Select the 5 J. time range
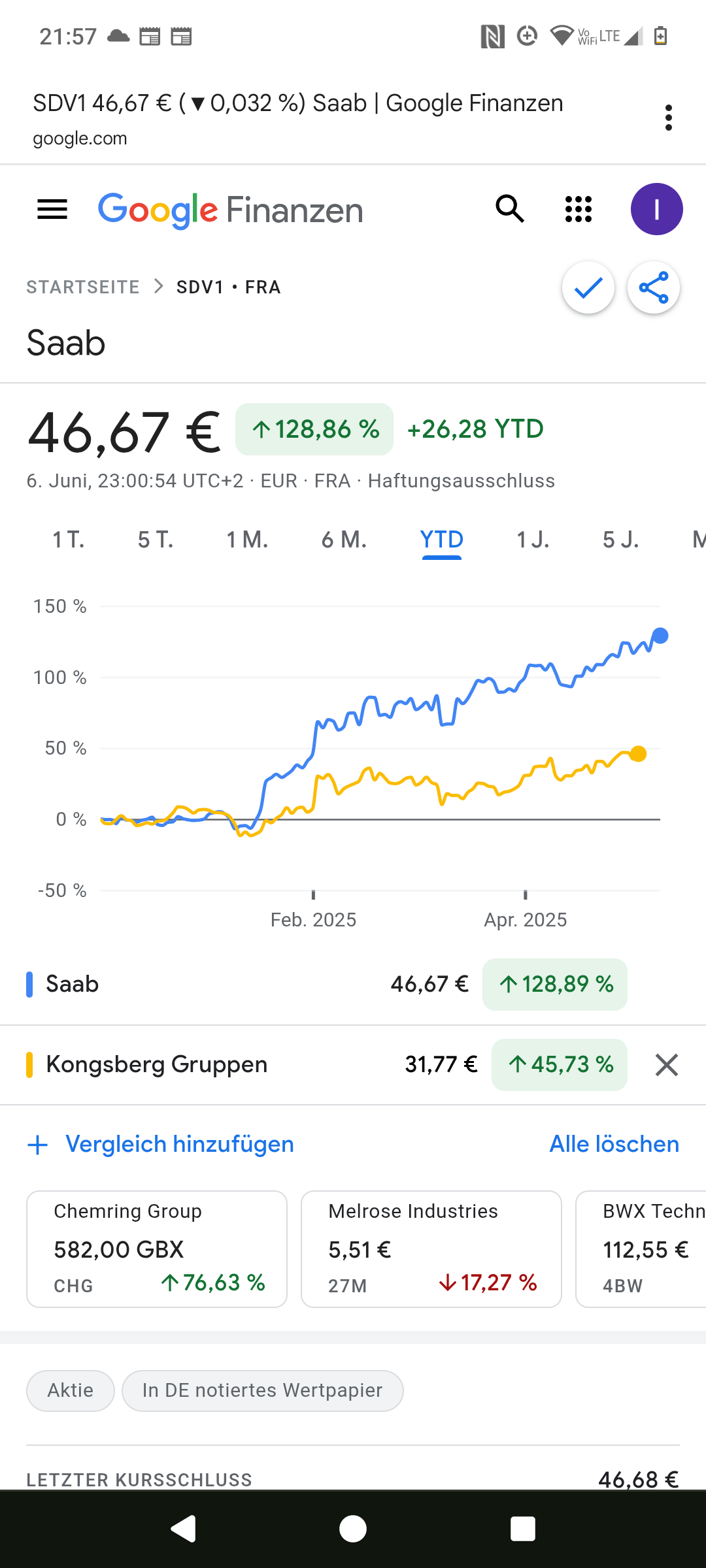 620,540
